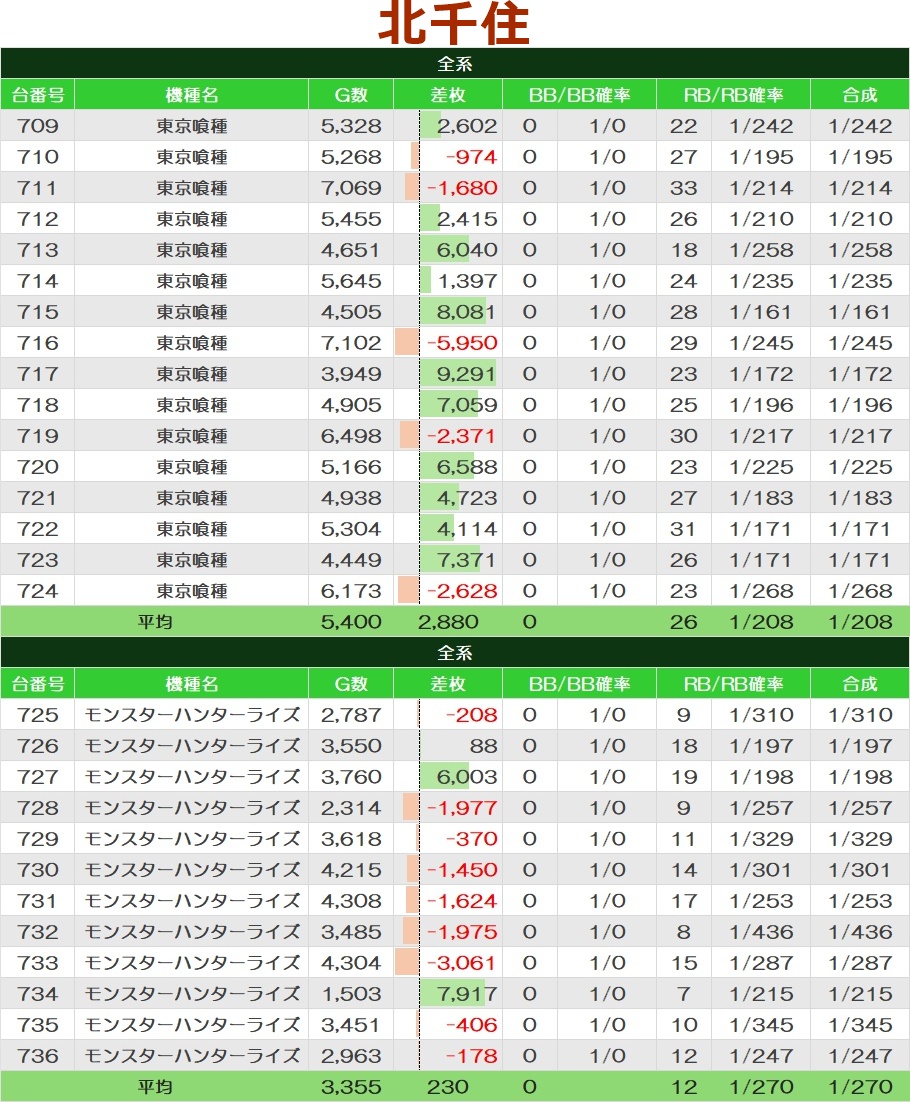This screenshot has width=910, height=1102.
Task: Click the -2,371 difference value
Action: [x=462, y=436]
